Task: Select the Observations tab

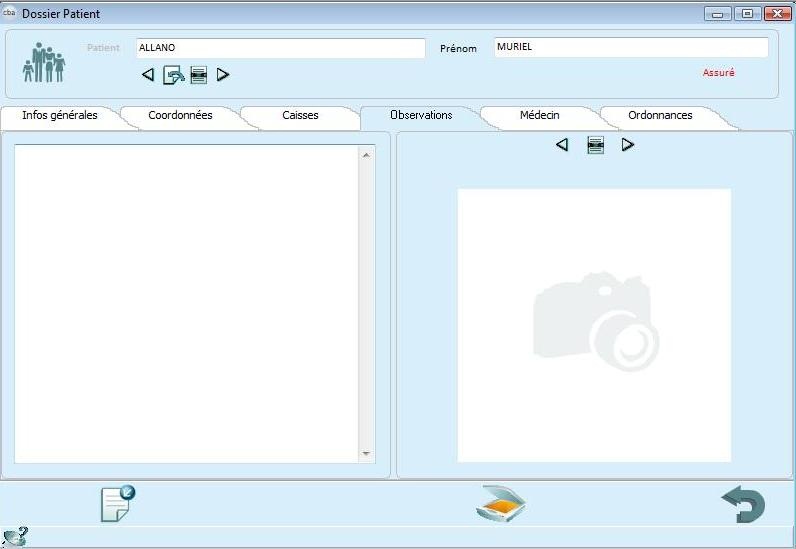Action: coord(421,115)
